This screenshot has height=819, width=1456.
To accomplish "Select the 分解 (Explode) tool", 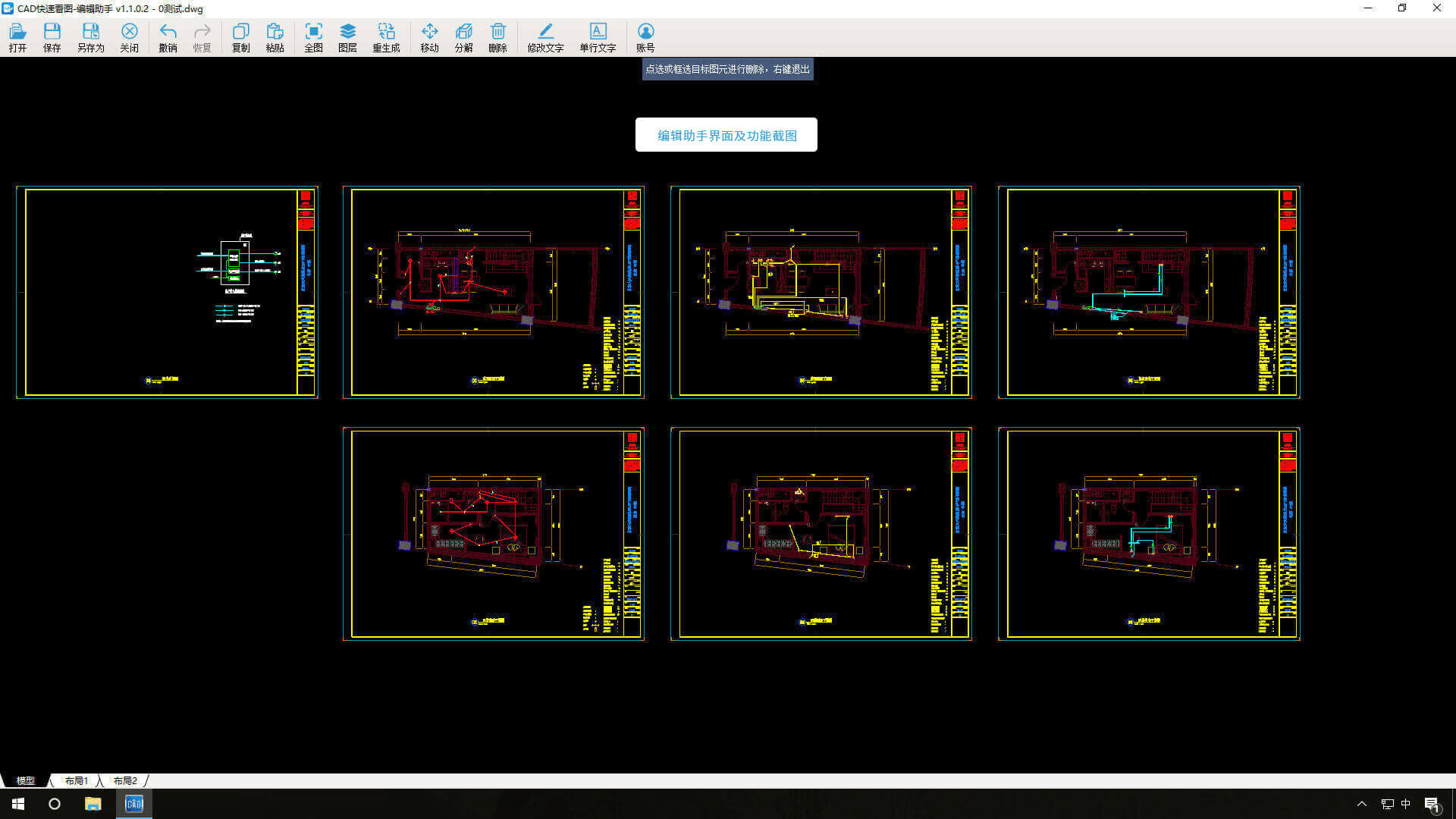I will 463,37.
